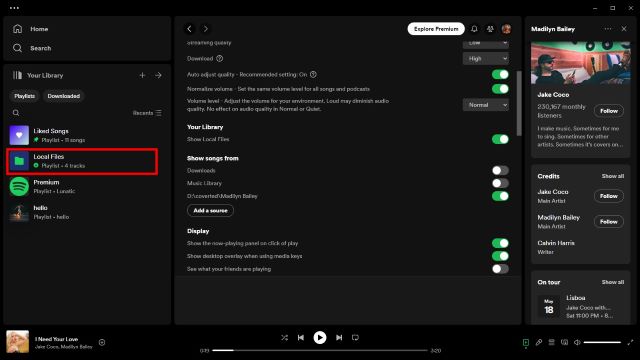Enable Downloads source toggle
The height and width of the screenshot is (360, 640).
500,170
